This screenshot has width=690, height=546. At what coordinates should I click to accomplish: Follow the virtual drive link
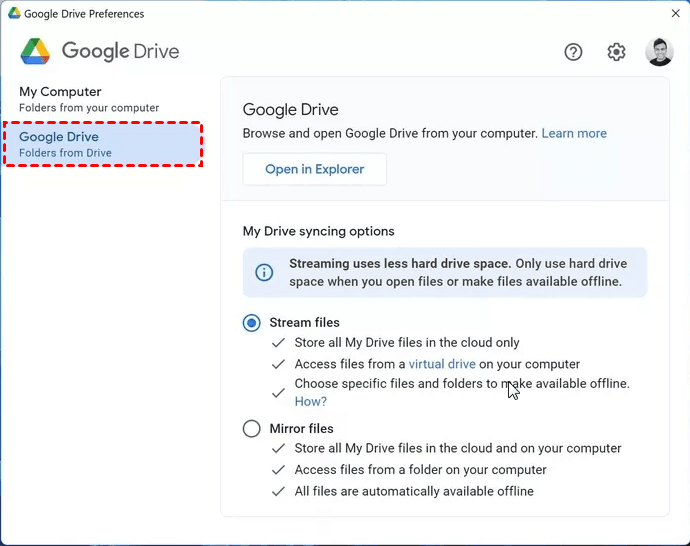pos(441,364)
